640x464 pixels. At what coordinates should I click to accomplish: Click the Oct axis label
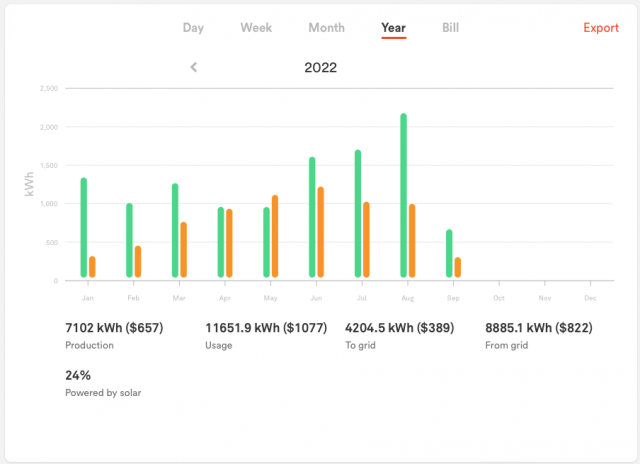pos(499,298)
